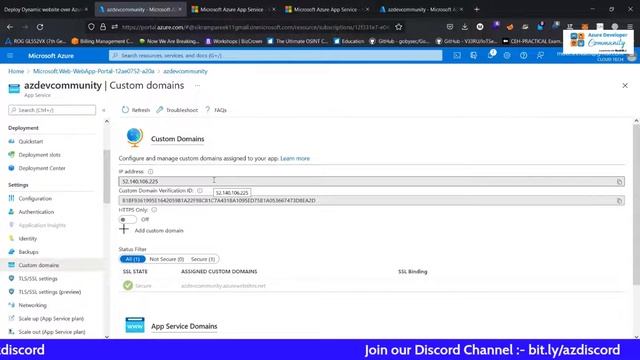640x360 pixels.
Task: Open Custom domains in the sidebar
Action: 38,265
